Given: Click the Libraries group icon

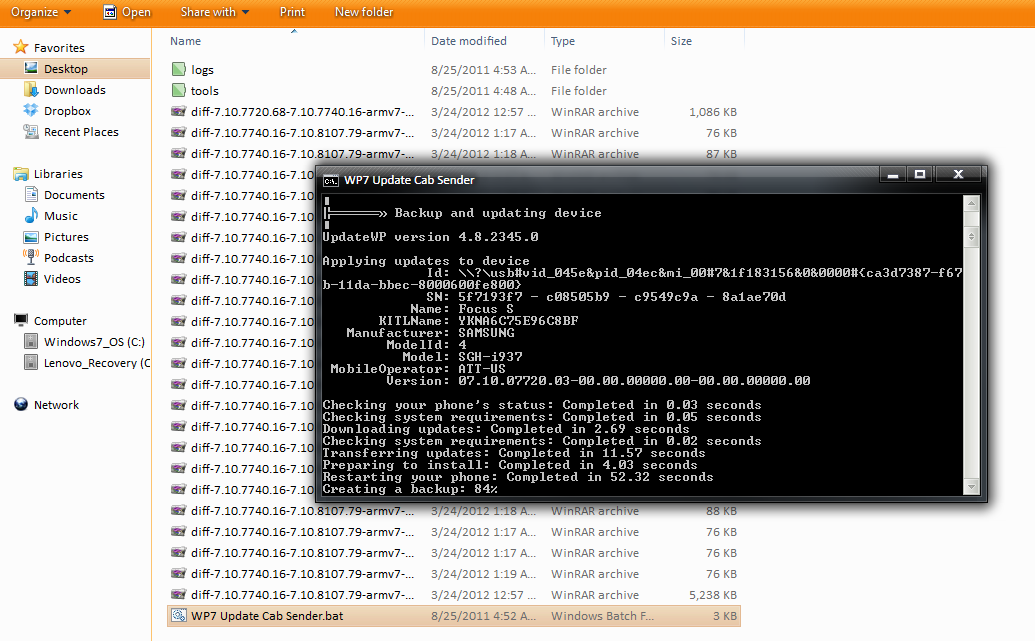Looking at the screenshot, I should click(20, 174).
